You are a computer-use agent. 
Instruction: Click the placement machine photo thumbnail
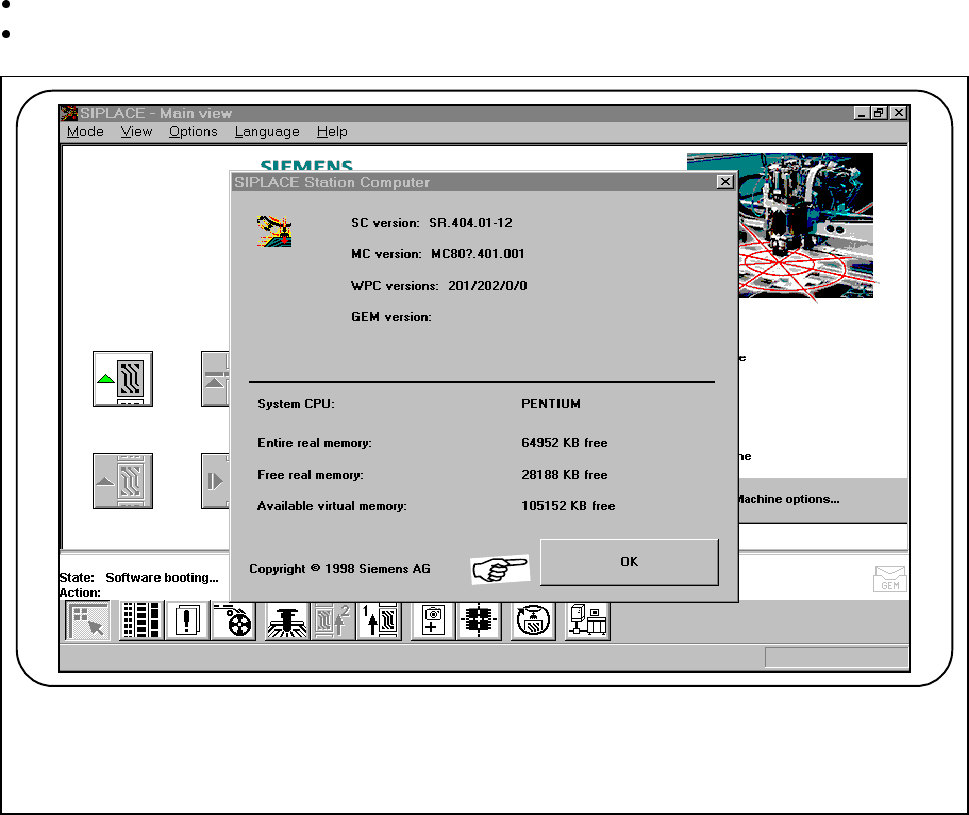806,226
